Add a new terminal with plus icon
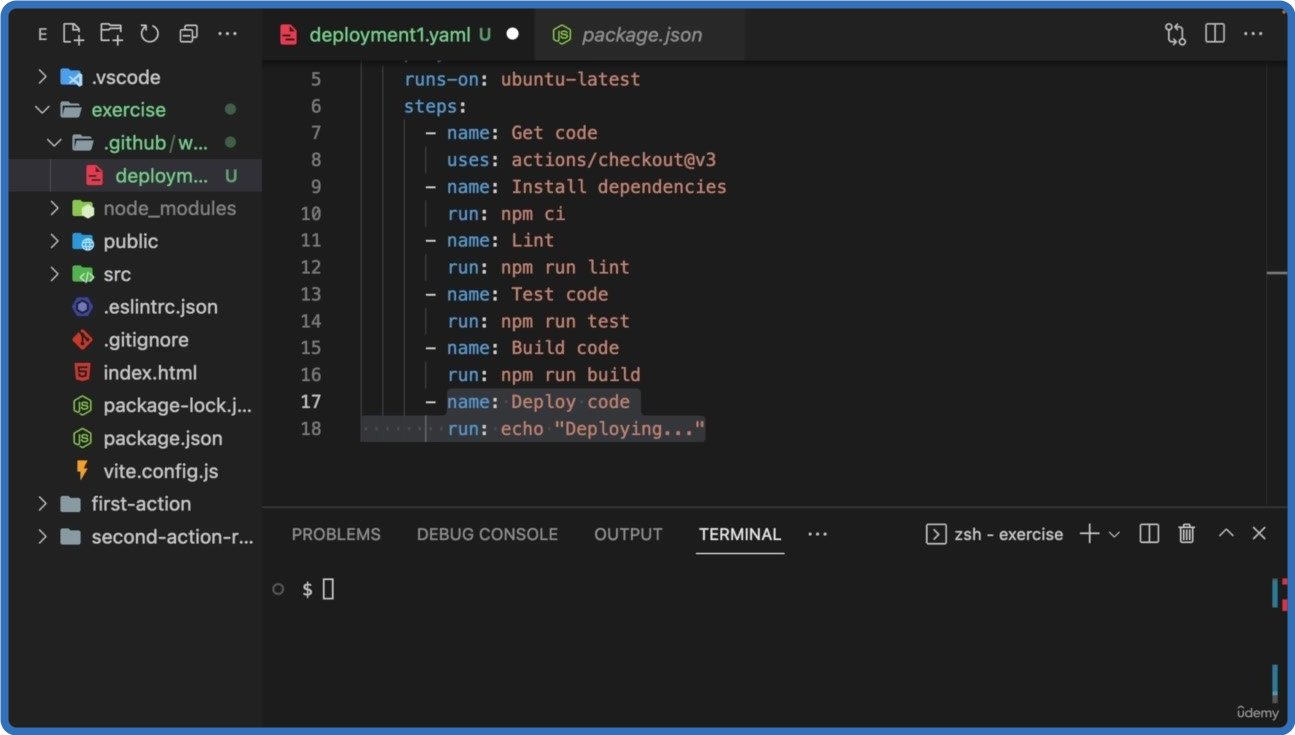The height and width of the screenshot is (735, 1295). click(1089, 534)
